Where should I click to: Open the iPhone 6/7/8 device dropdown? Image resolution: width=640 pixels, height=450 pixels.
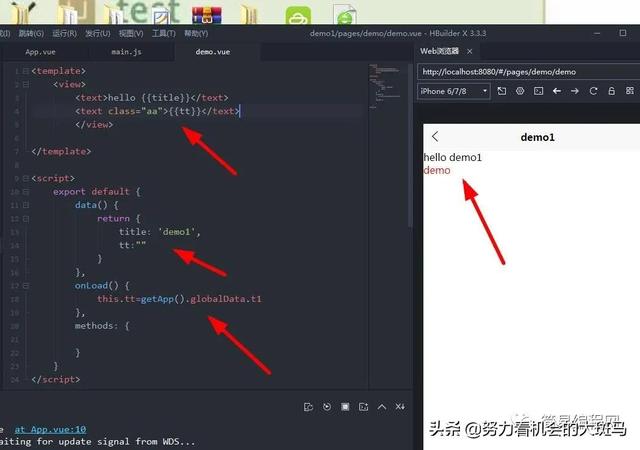453,91
